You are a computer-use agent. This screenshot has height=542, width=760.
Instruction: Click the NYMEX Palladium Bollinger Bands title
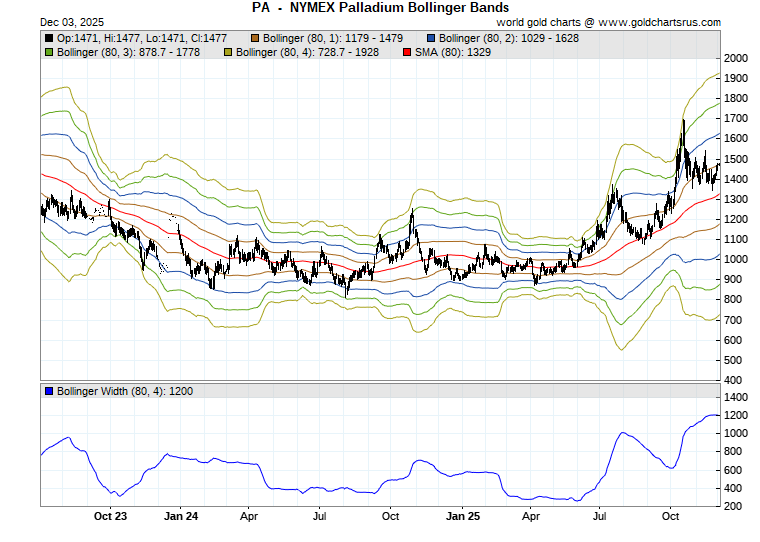[x=379, y=8]
